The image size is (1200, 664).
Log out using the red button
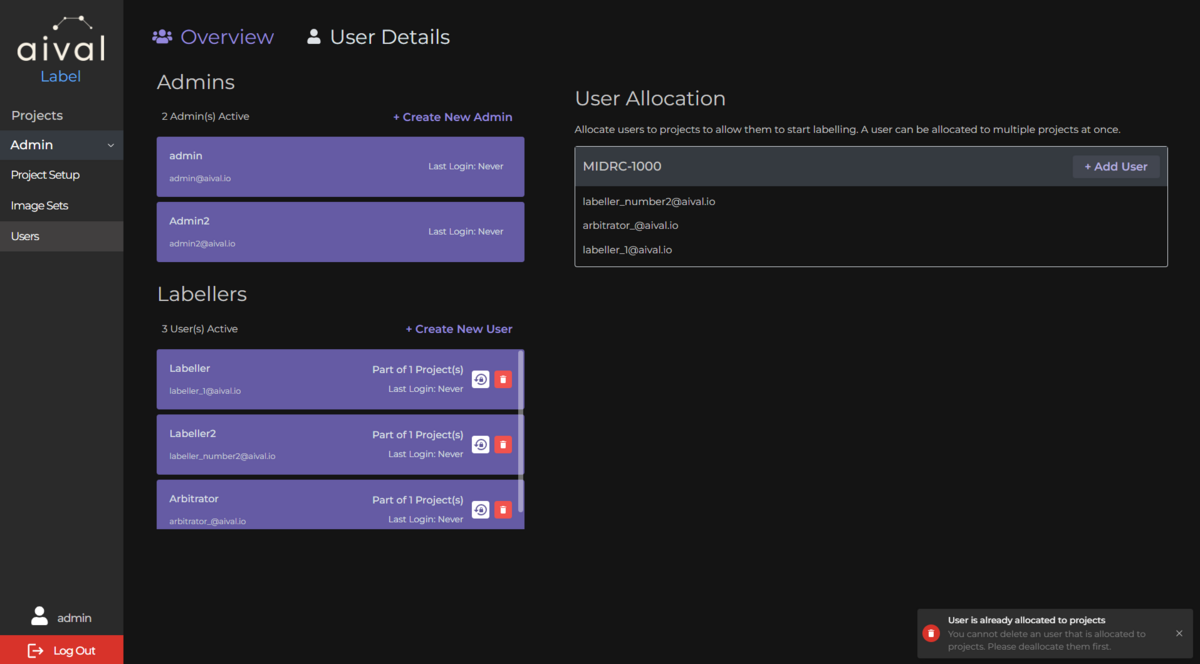(61, 650)
